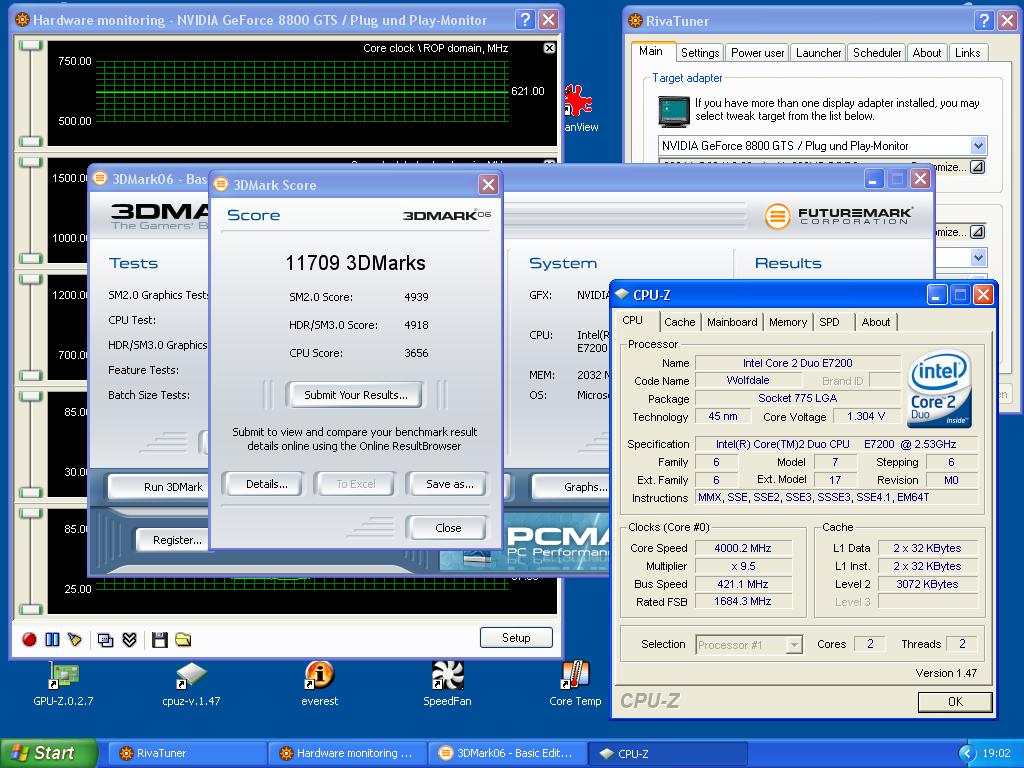Click the help button on the RivaTuner title bar

(x=984, y=21)
